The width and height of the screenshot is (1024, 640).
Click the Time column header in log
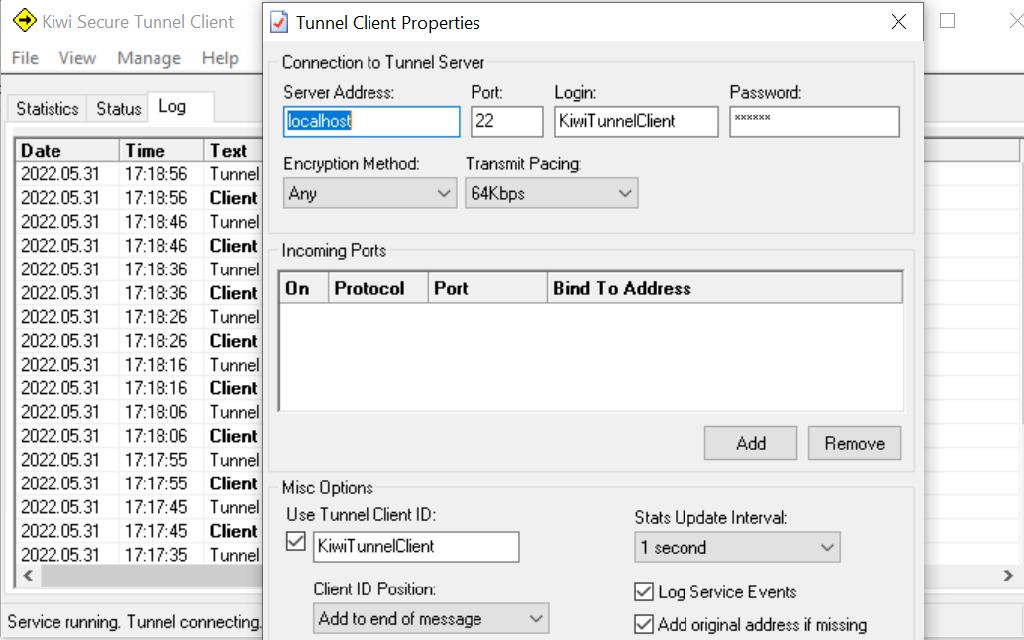click(x=161, y=151)
